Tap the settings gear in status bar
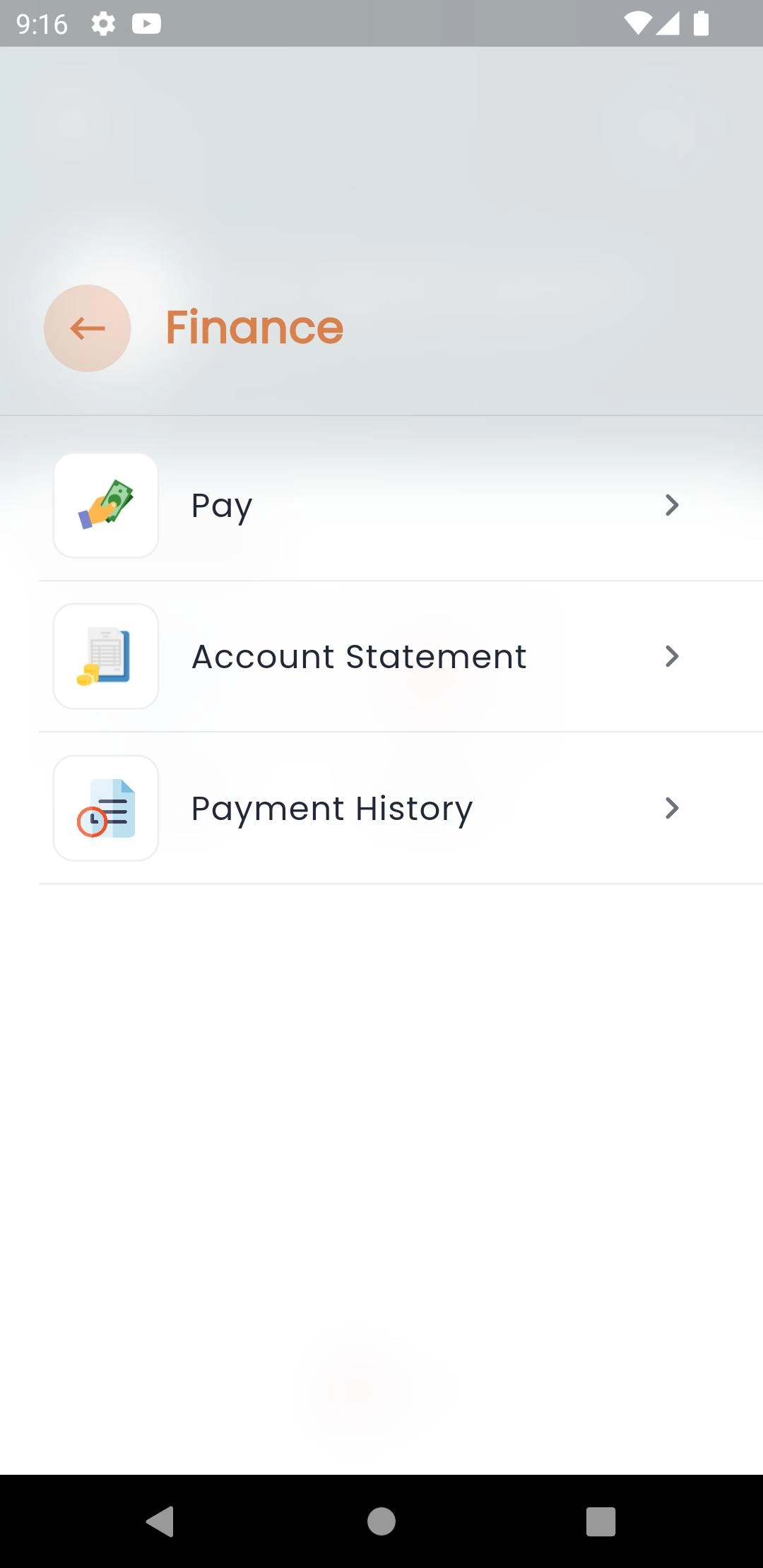The width and height of the screenshot is (763, 1568). coord(103,24)
